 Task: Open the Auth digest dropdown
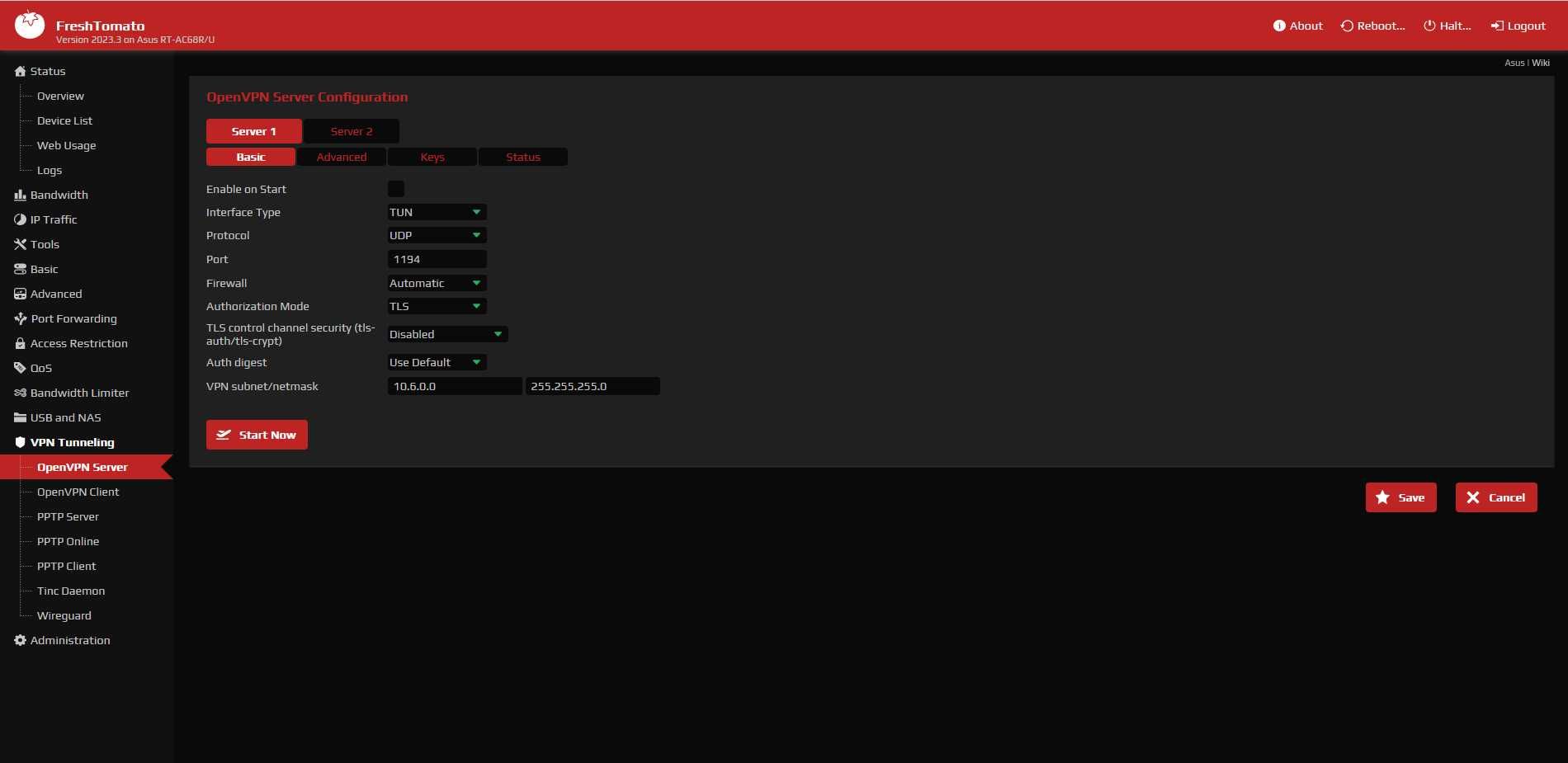click(x=437, y=362)
